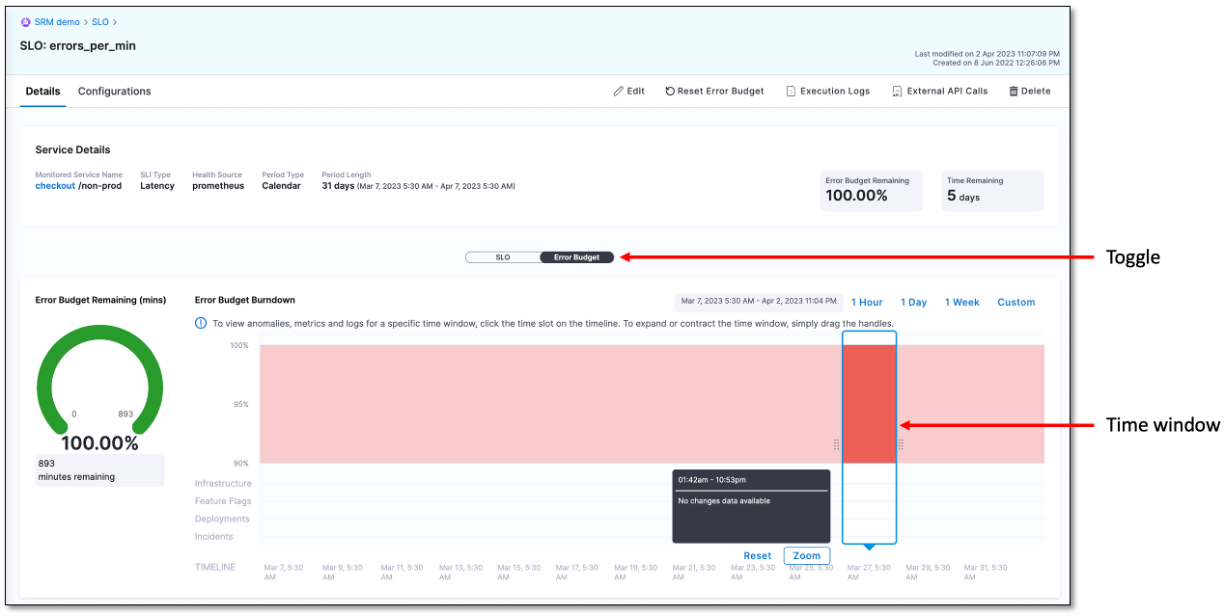Click the info icon above the burndown chart

tap(202, 323)
